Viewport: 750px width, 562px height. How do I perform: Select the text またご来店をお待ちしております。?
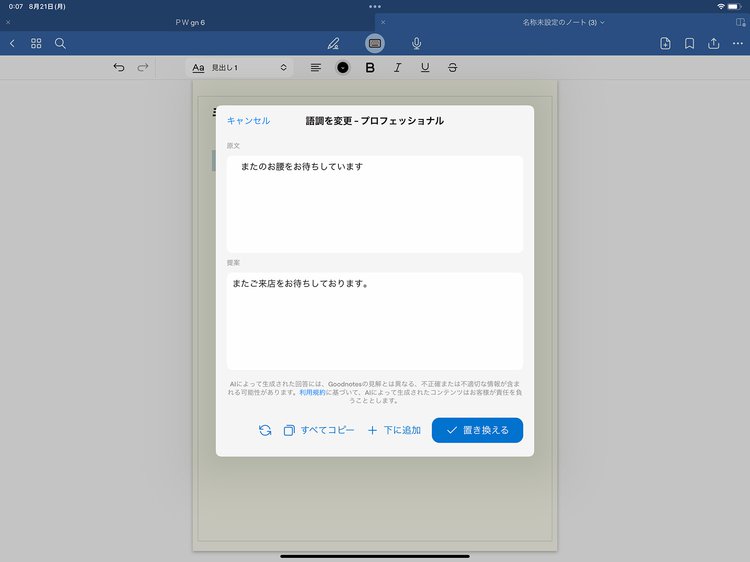pos(300,284)
